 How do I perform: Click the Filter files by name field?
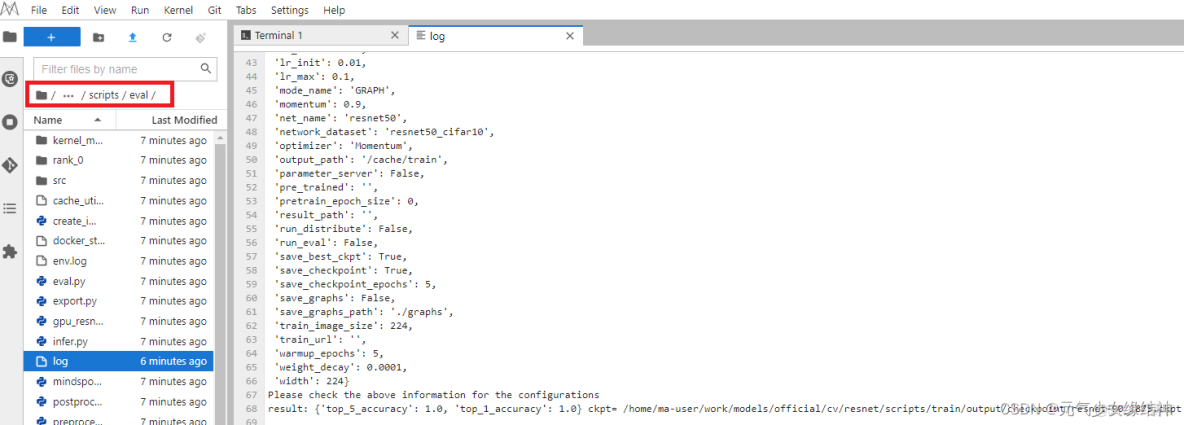[125, 69]
